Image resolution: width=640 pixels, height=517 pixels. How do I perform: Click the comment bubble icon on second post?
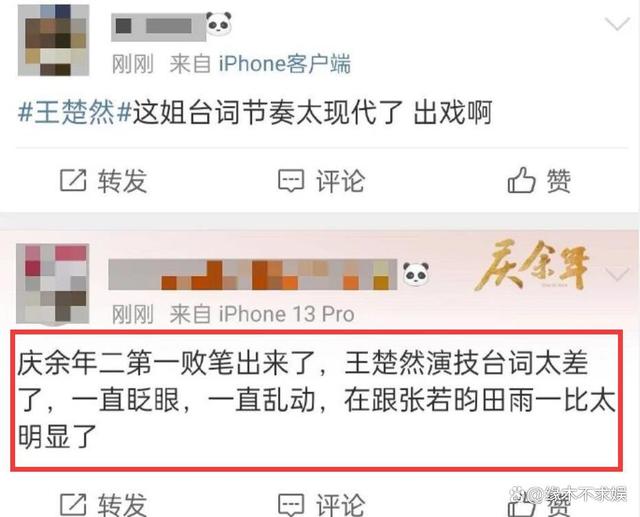pyautogui.click(x=291, y=505)
